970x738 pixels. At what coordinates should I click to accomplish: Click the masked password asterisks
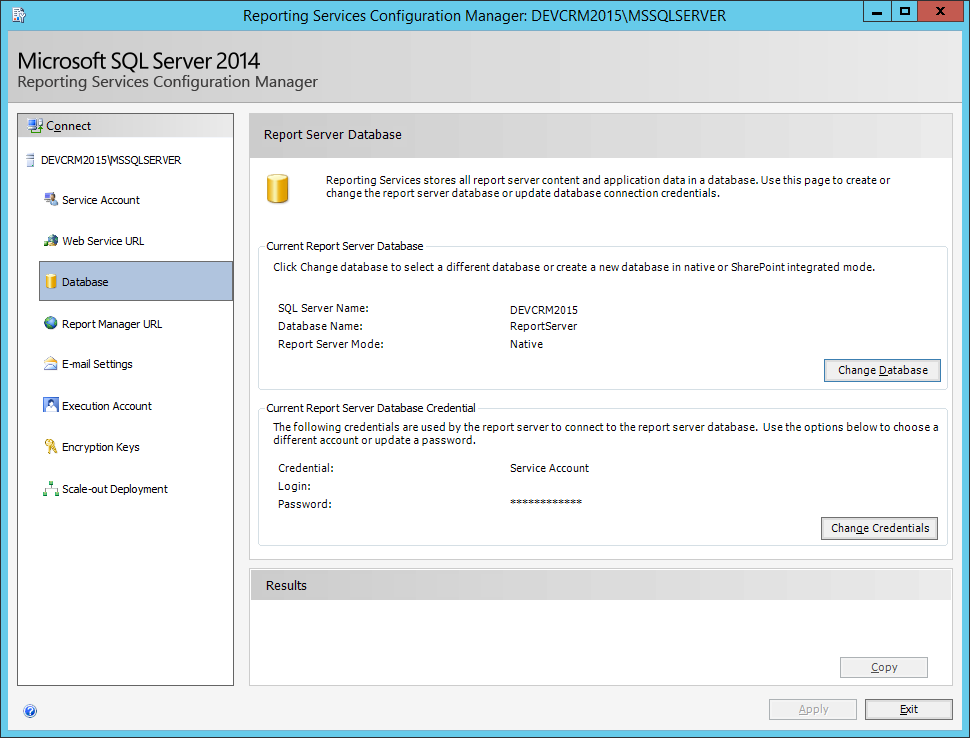pos(546,502)
